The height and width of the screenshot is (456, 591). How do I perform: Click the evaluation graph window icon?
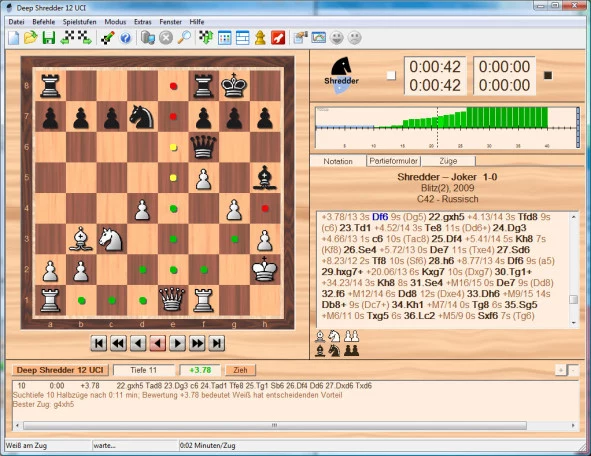pyautogui.click(x=318, y=38)
